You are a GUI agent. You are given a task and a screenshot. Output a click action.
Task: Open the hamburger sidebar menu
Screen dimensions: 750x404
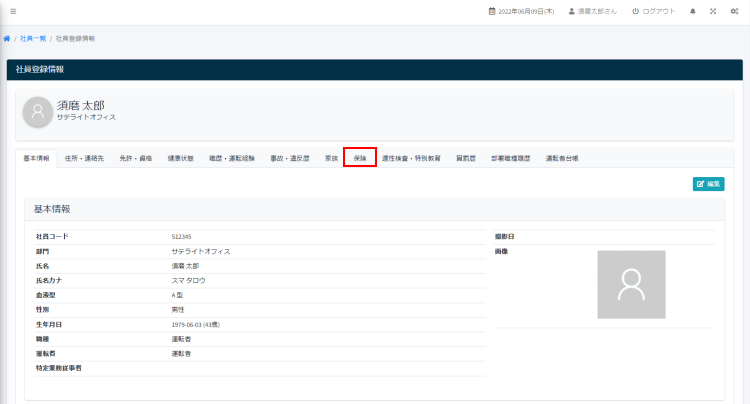pos(13,11)
